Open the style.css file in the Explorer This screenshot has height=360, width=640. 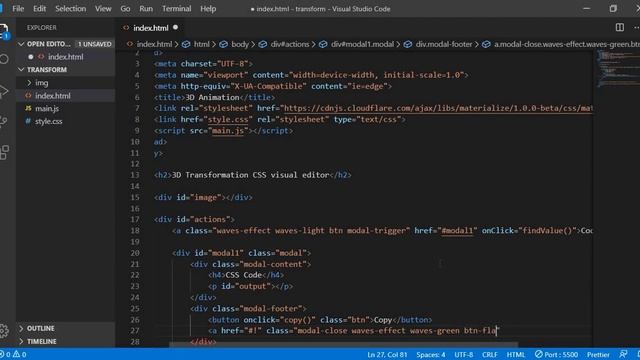tap(48, 121)
